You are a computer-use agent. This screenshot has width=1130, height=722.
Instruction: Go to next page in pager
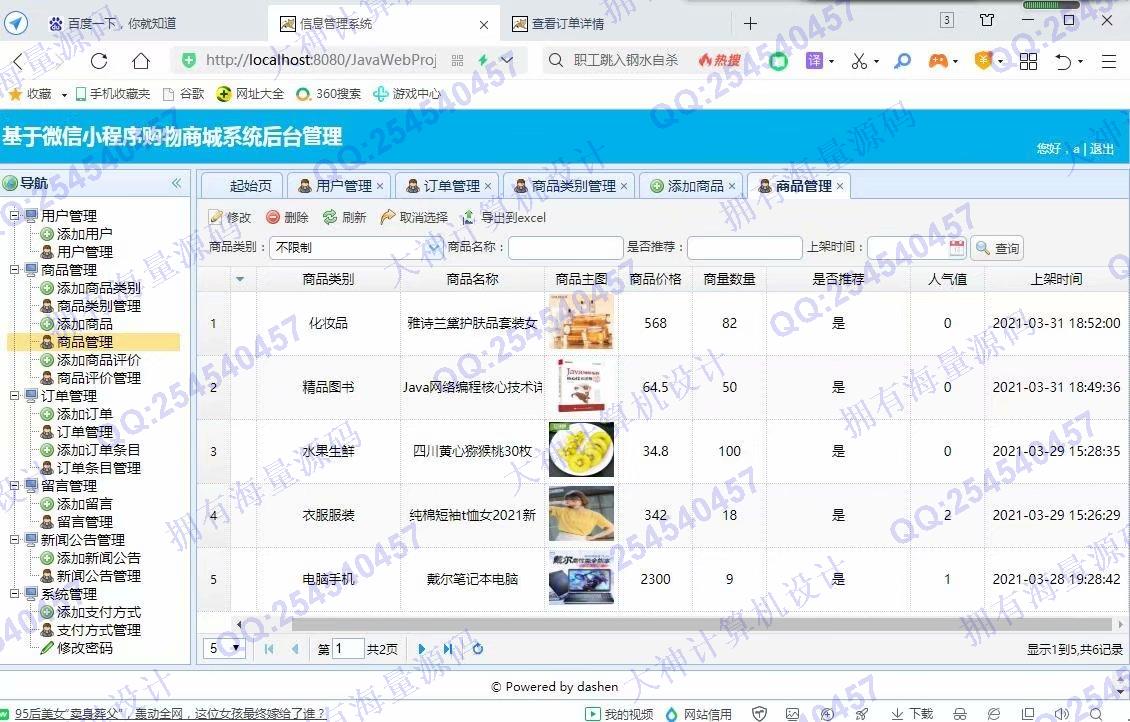click(x=422, y=649)
